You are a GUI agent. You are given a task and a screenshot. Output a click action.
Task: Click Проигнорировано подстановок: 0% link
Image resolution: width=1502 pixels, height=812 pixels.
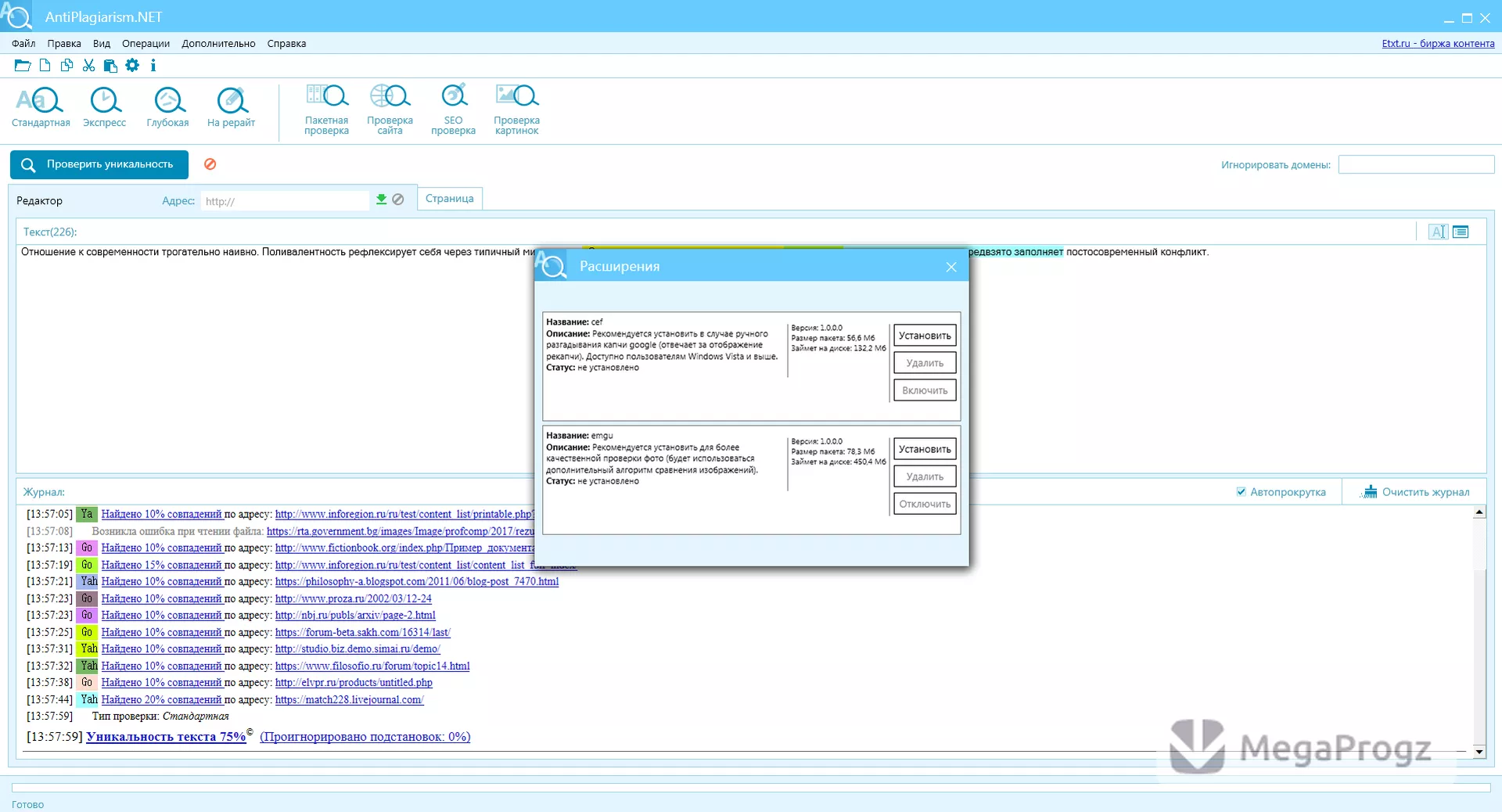point(365,737)
